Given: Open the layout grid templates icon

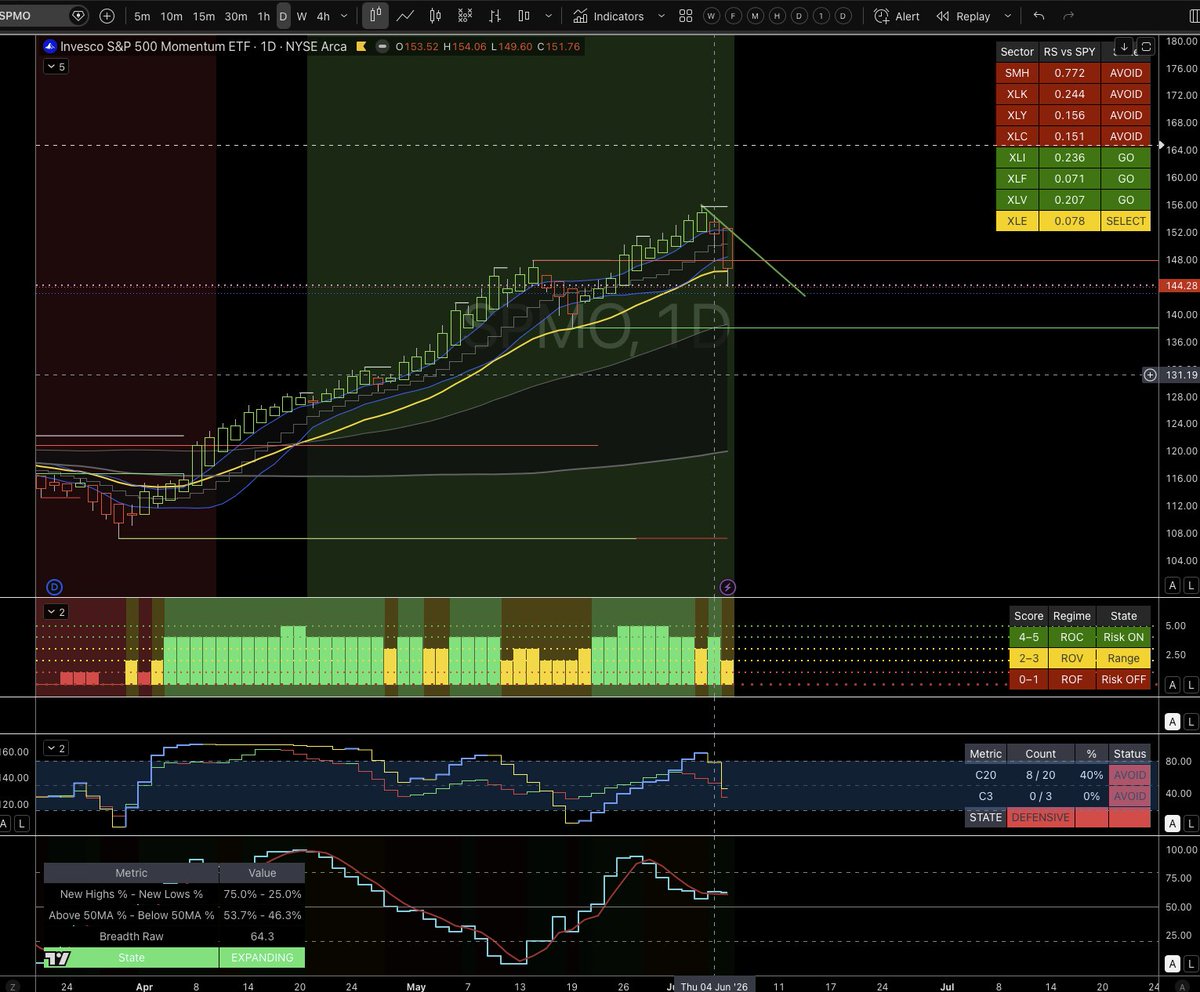Looking at the screenshot, I should [x=685, y=16].
